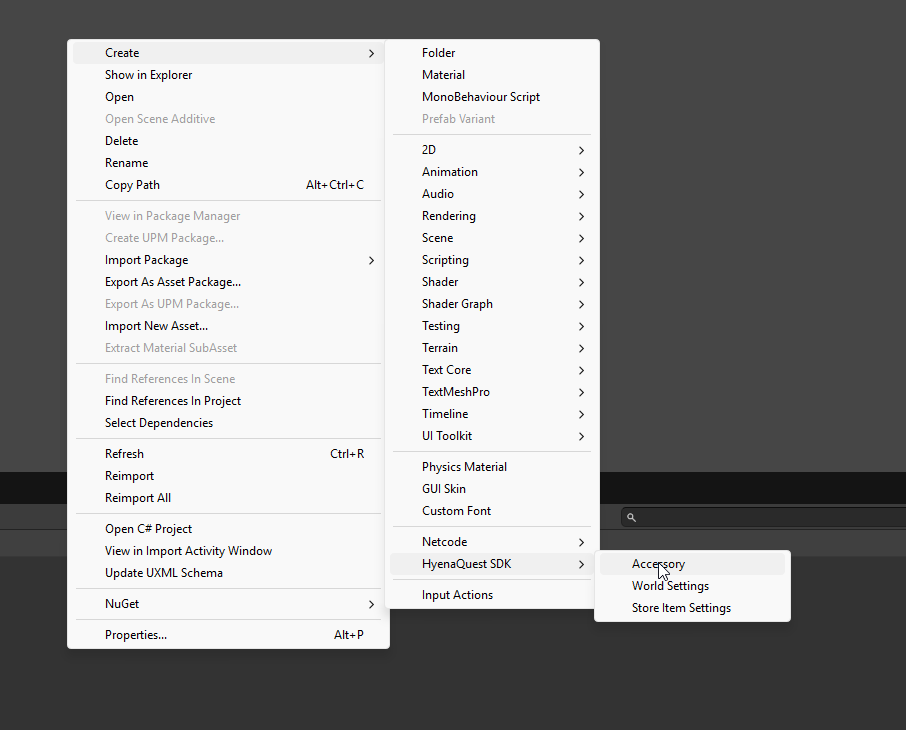Open the Scene submenu

492,238
